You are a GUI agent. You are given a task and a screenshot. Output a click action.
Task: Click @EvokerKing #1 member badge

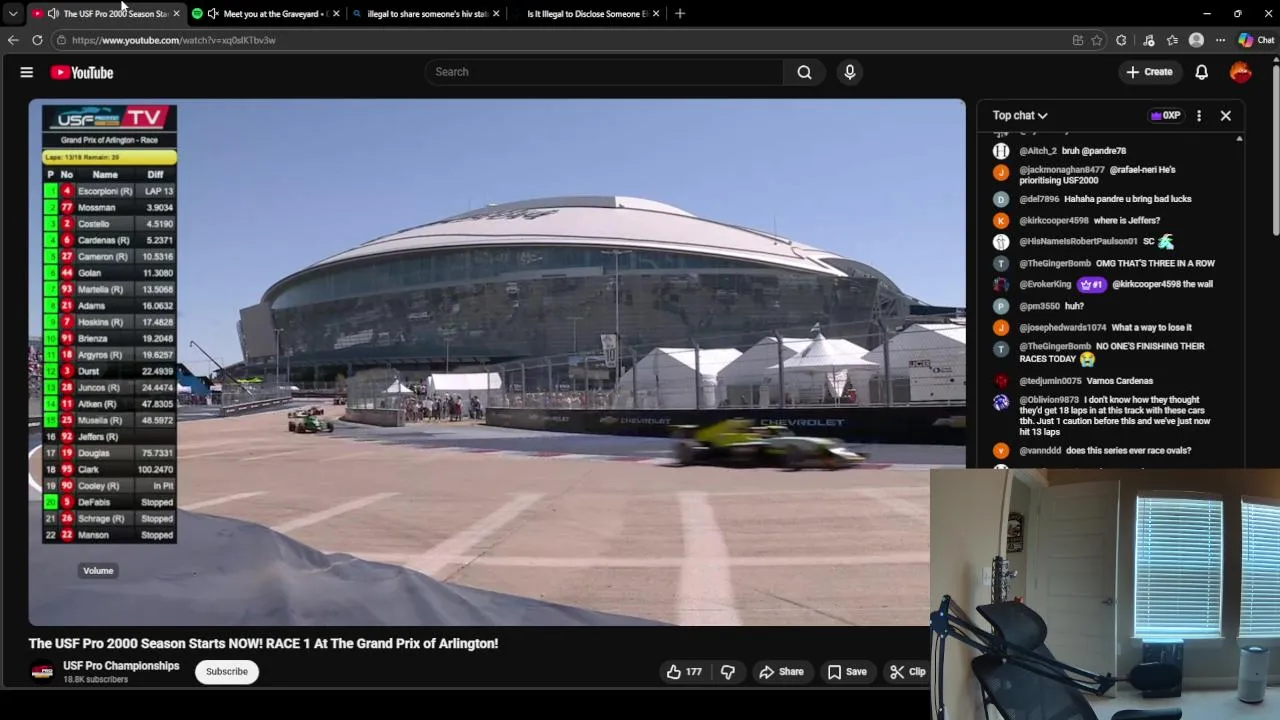click(x=1091, y=285)
